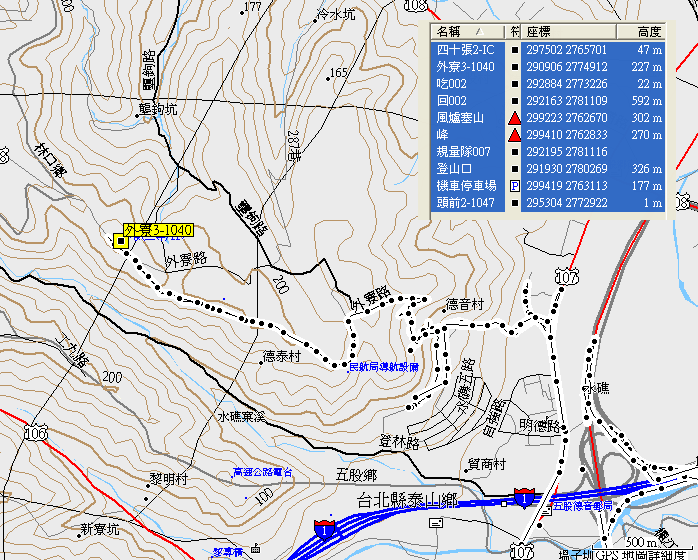The height and width of the screenshot is (560, 698).
Task: Click the yellow 外寮3-1040 label on map
Action: click(158, 230)
